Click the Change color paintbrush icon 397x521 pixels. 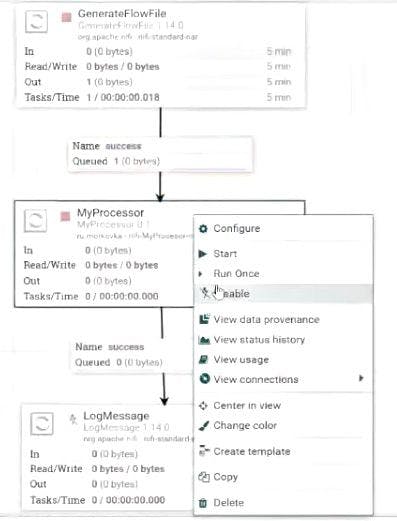click(204, 426)
